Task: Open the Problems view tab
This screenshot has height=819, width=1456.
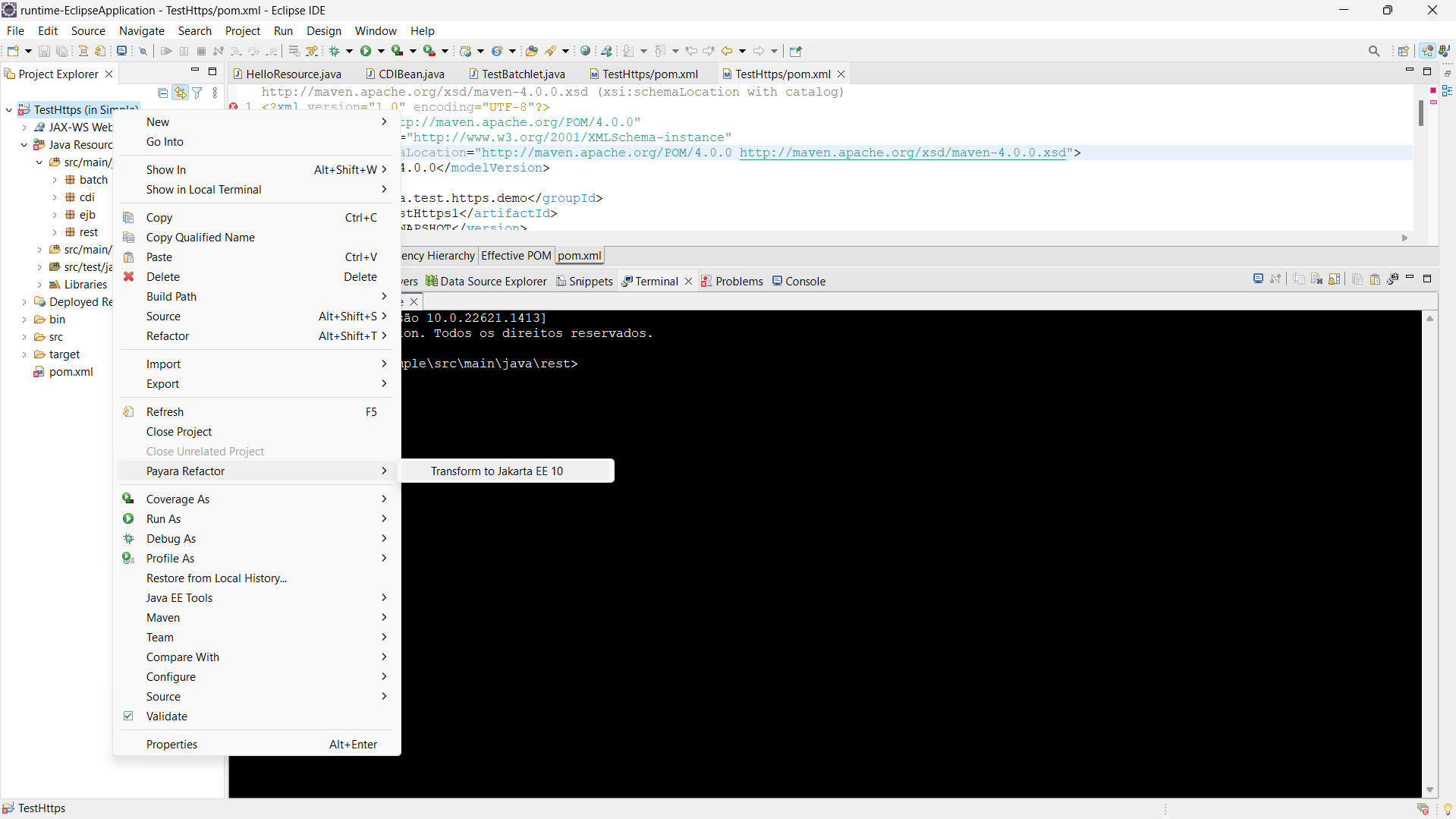Action: [x=737, y=281]
